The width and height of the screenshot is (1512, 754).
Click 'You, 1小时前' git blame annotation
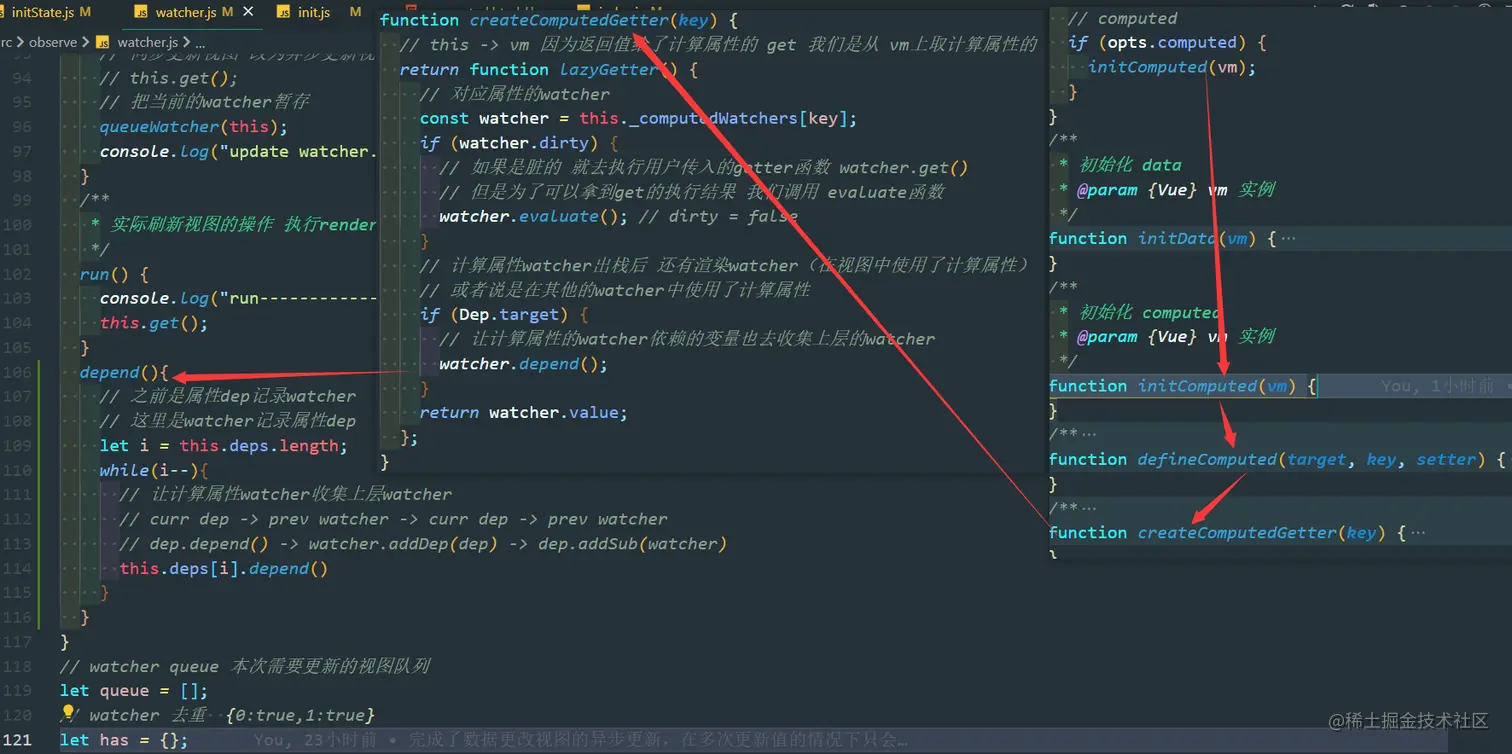(1438, 386)
